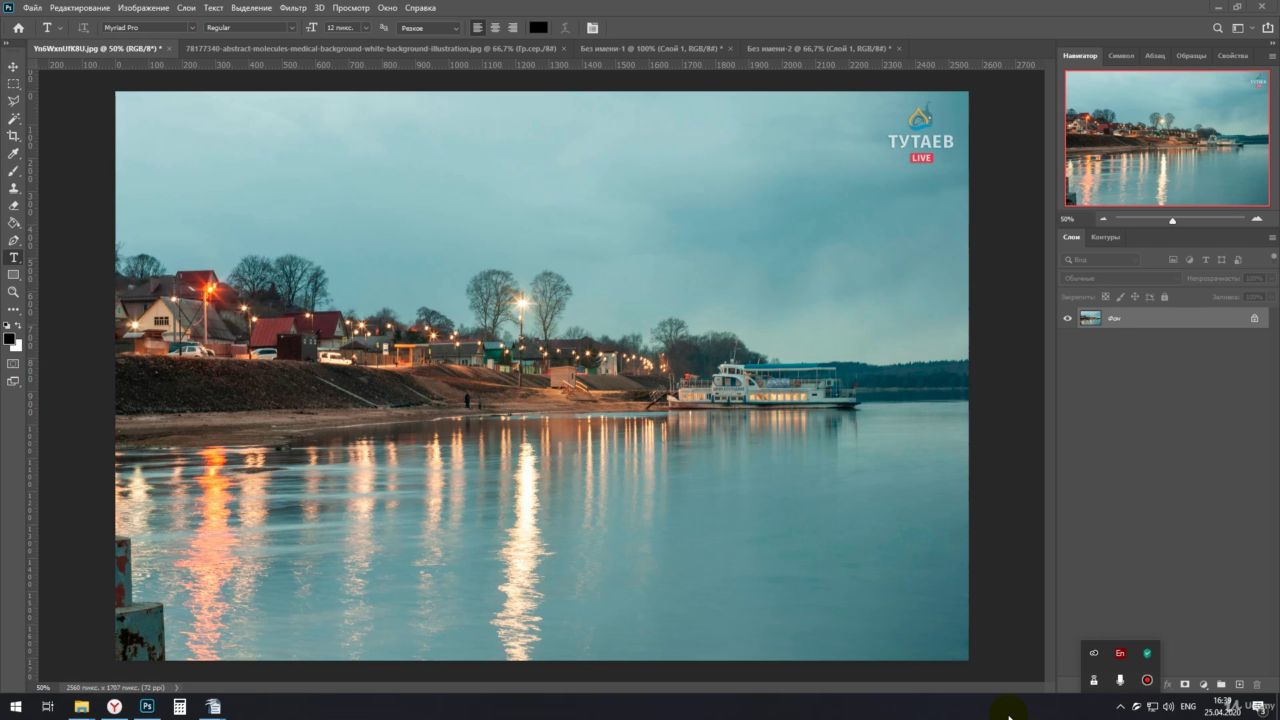Click the lock icon on Фон layer
1280x720 pixels.
pyautogui.click(x=1254, y=318)
